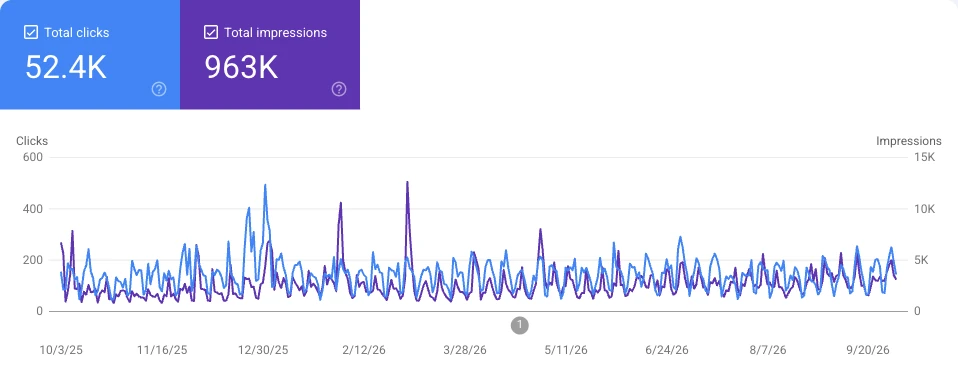Click the 9/20/26 date label
958x369 pixels.
tap(869, 350)
